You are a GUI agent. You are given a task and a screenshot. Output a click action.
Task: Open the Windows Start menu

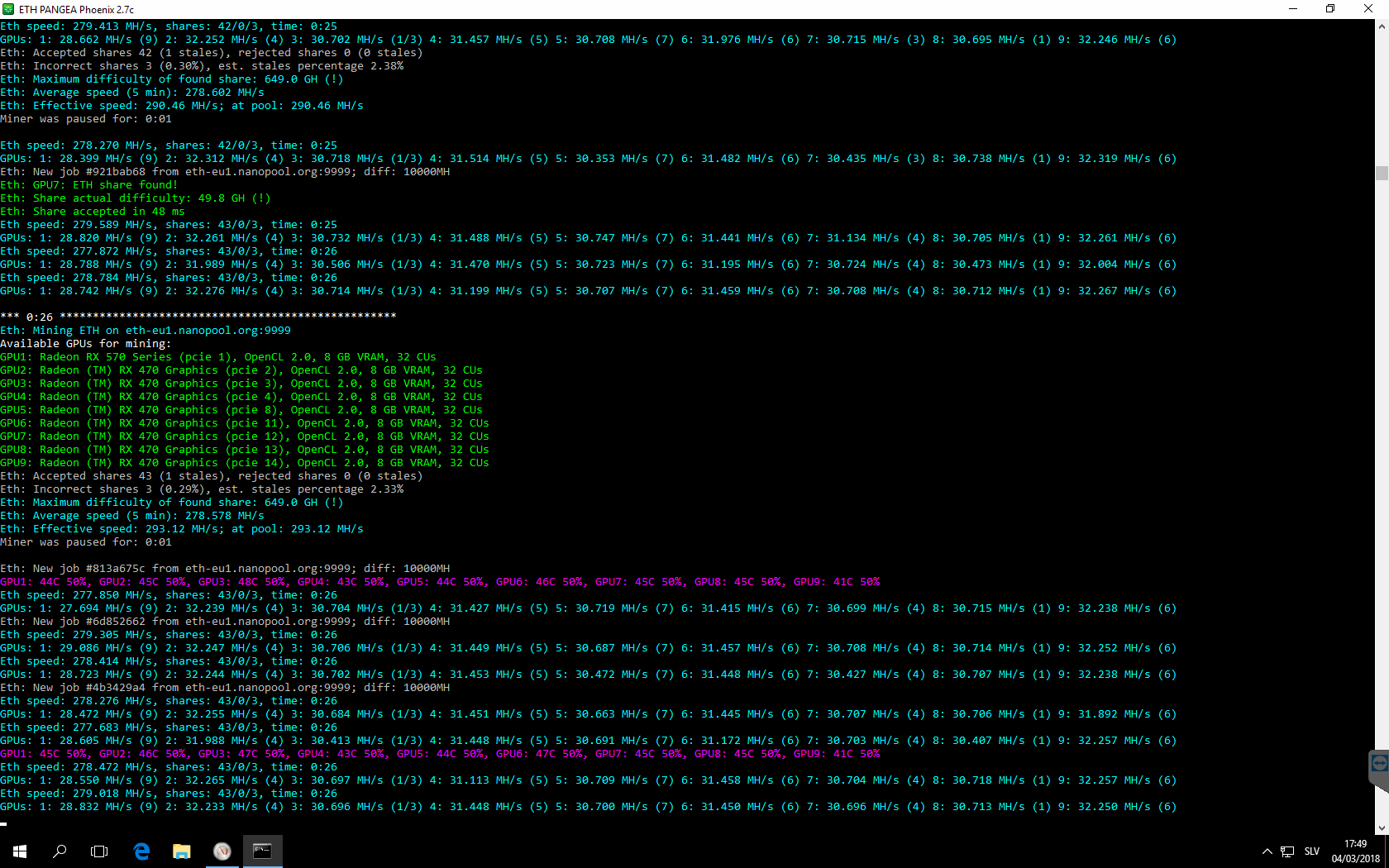20,851
